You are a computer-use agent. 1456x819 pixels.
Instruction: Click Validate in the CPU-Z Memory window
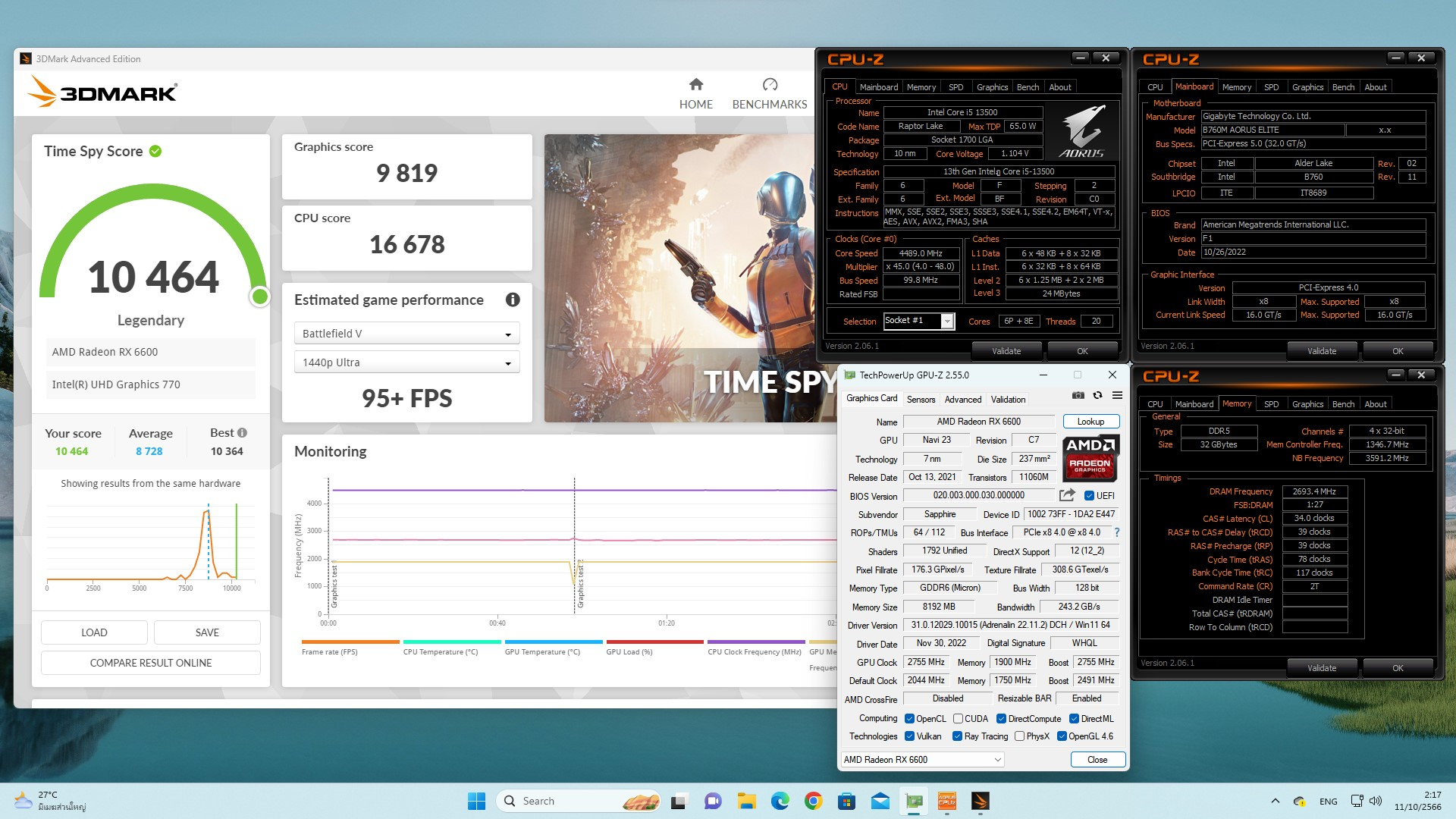(x=1321, y=668)
